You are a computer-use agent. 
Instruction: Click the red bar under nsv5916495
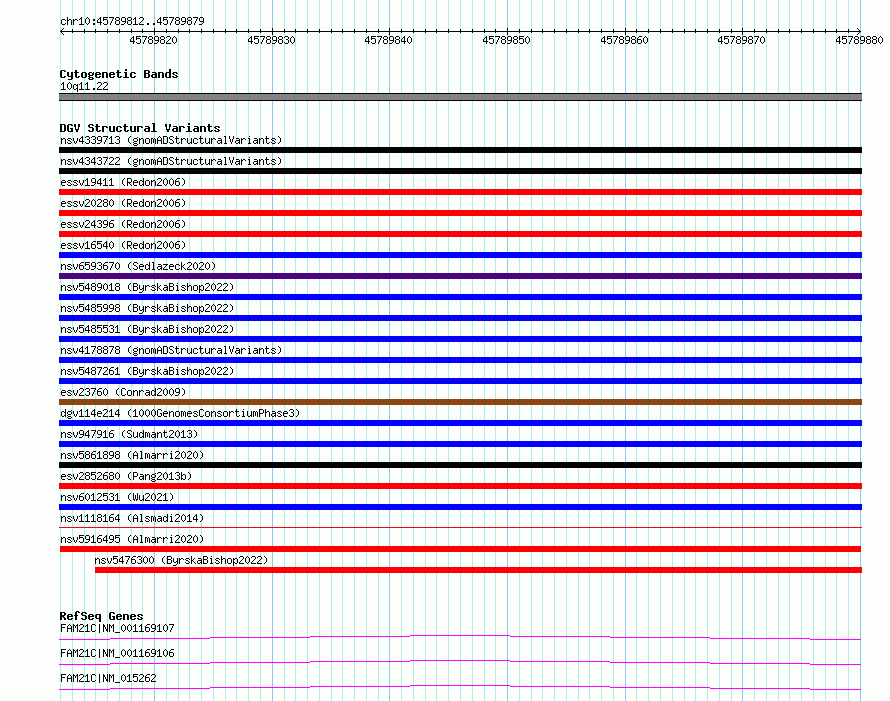coord(460,549)
